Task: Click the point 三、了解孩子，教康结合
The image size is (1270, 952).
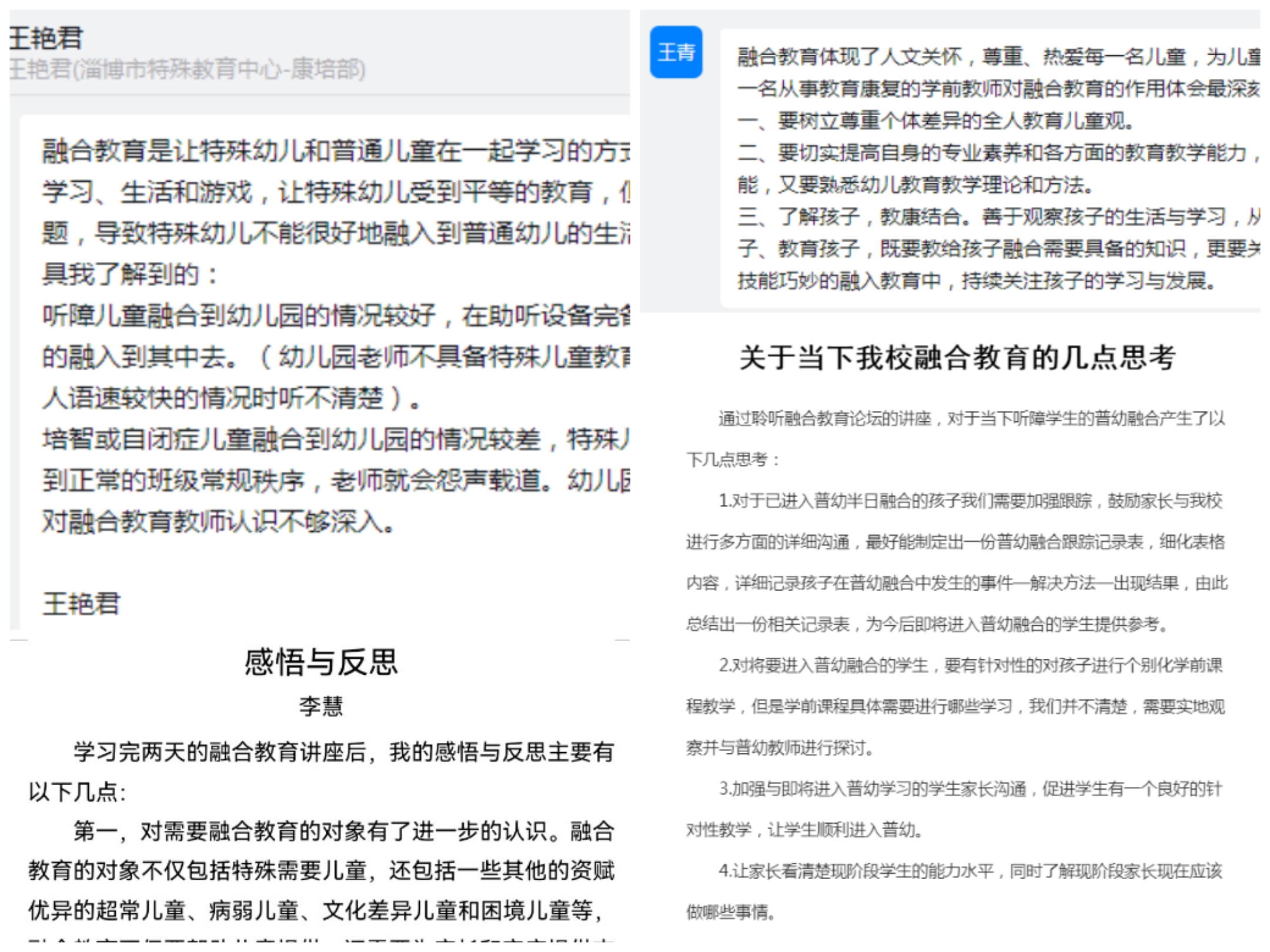Action: (994, 217)
